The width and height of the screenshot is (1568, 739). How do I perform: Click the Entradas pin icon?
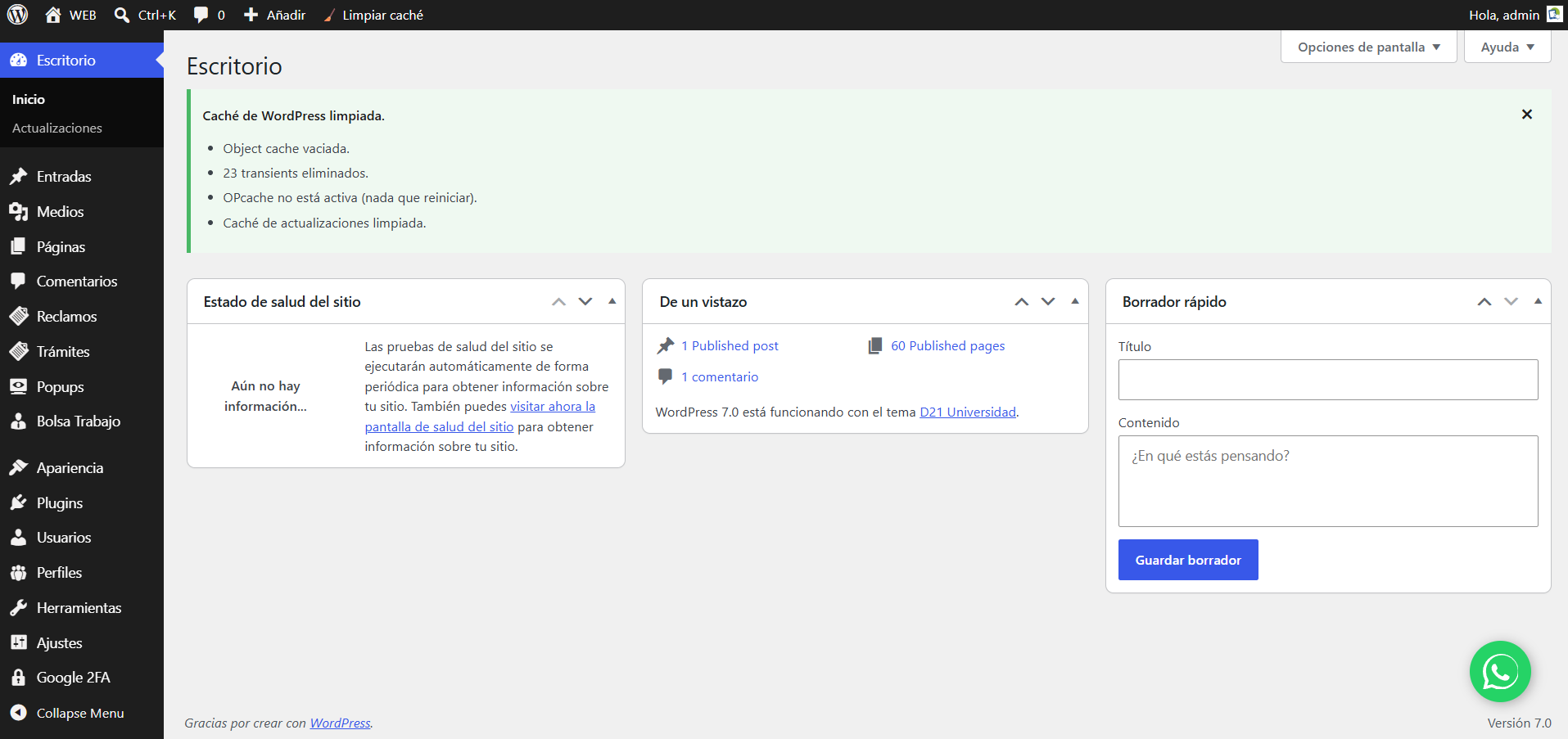[x=18, y=177]
